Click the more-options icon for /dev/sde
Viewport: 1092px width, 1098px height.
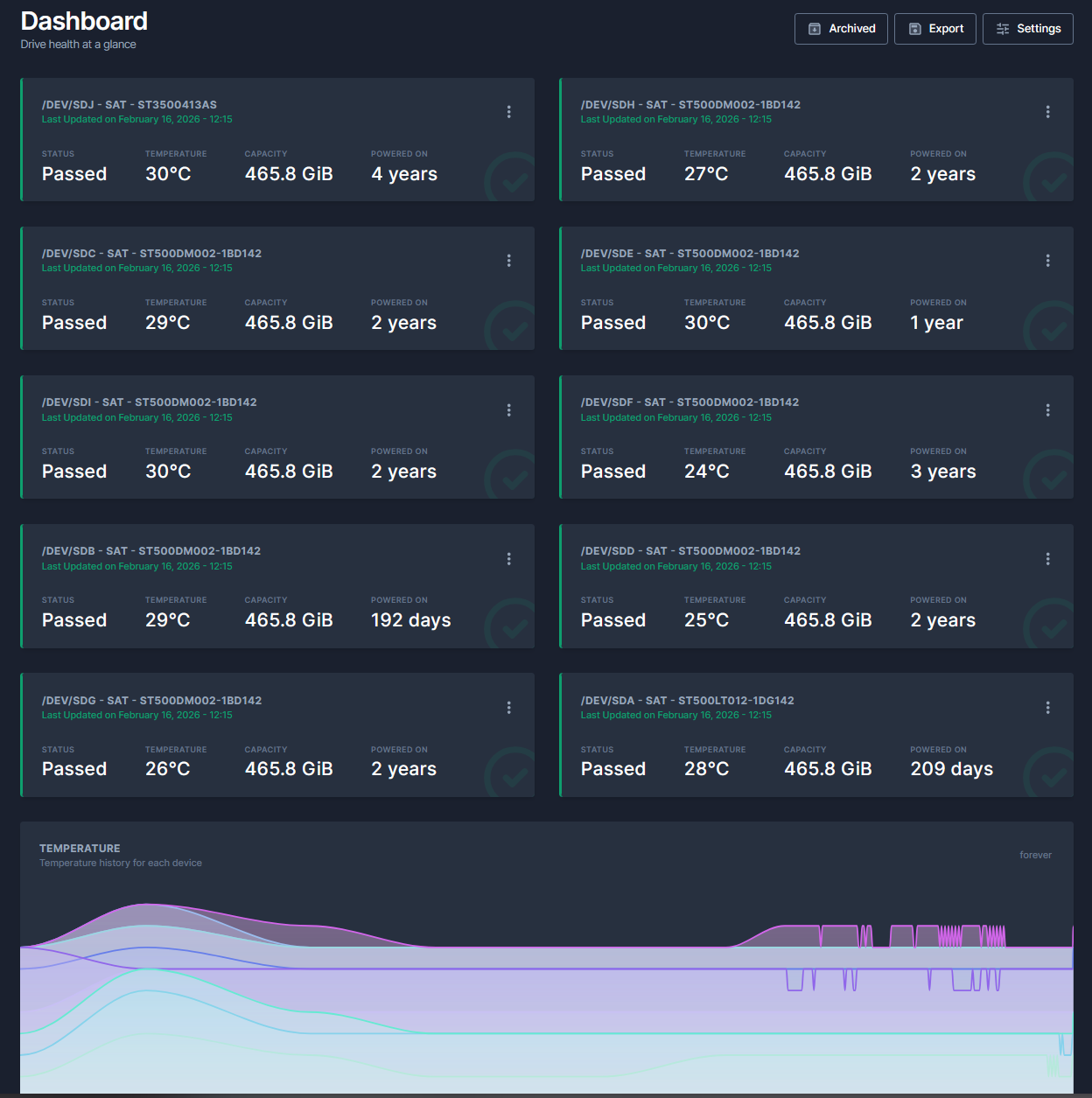click(x=1047, y=261)
